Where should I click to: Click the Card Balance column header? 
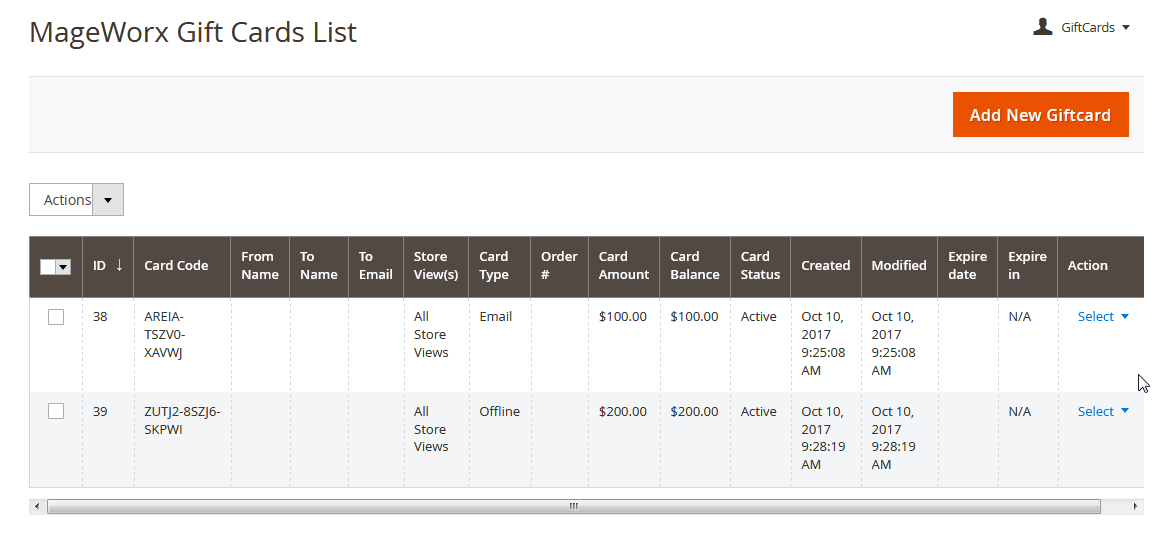coord(695,266)
